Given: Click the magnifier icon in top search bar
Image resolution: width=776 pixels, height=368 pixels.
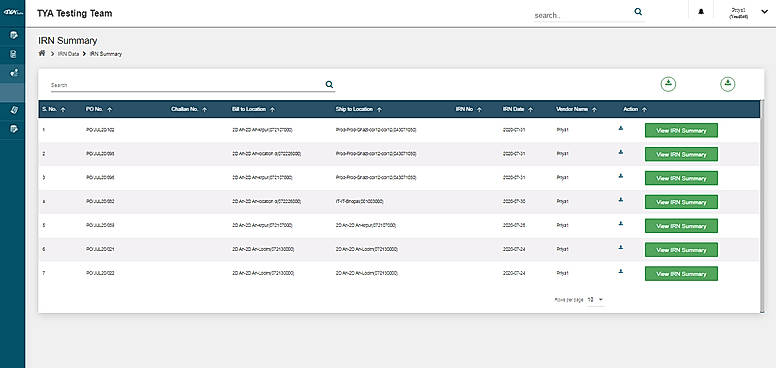Looking at the screenshot, I should tap(638, 12).
